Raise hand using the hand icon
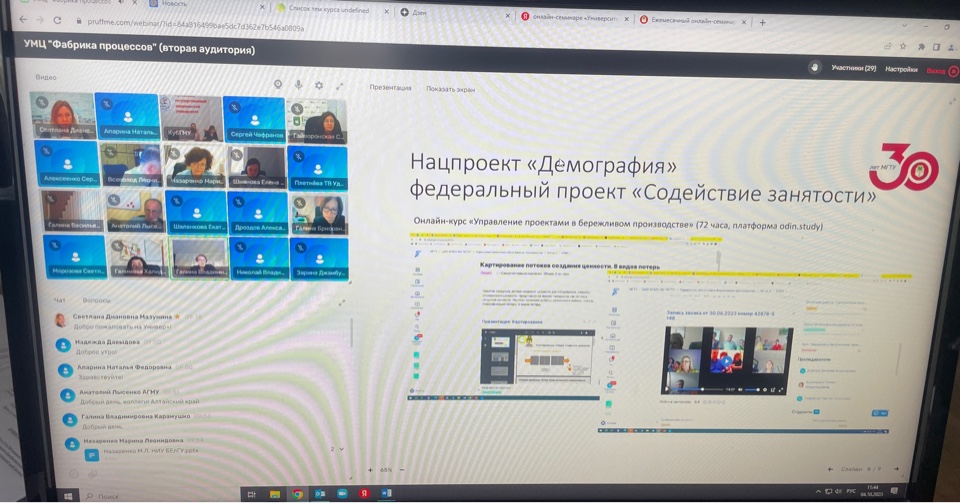 (x=814, y=67)
